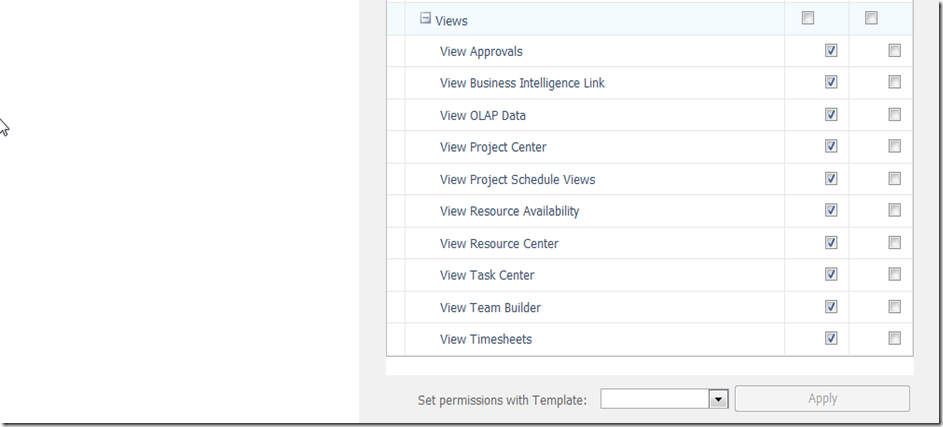
Task: Click the Apply button
Action: tap(822, 398)
